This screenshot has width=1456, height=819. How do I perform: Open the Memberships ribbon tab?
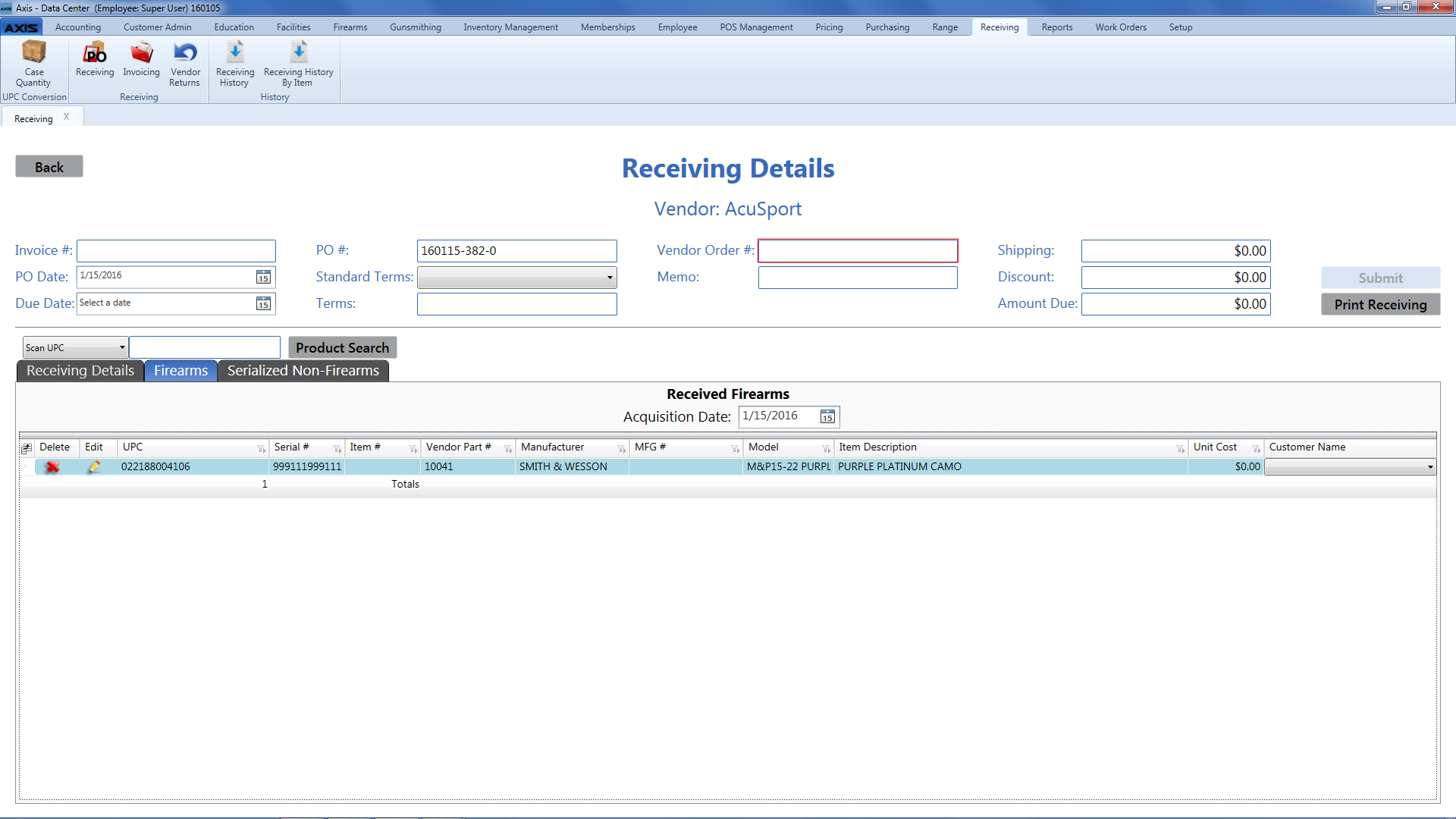pos(608,27)
